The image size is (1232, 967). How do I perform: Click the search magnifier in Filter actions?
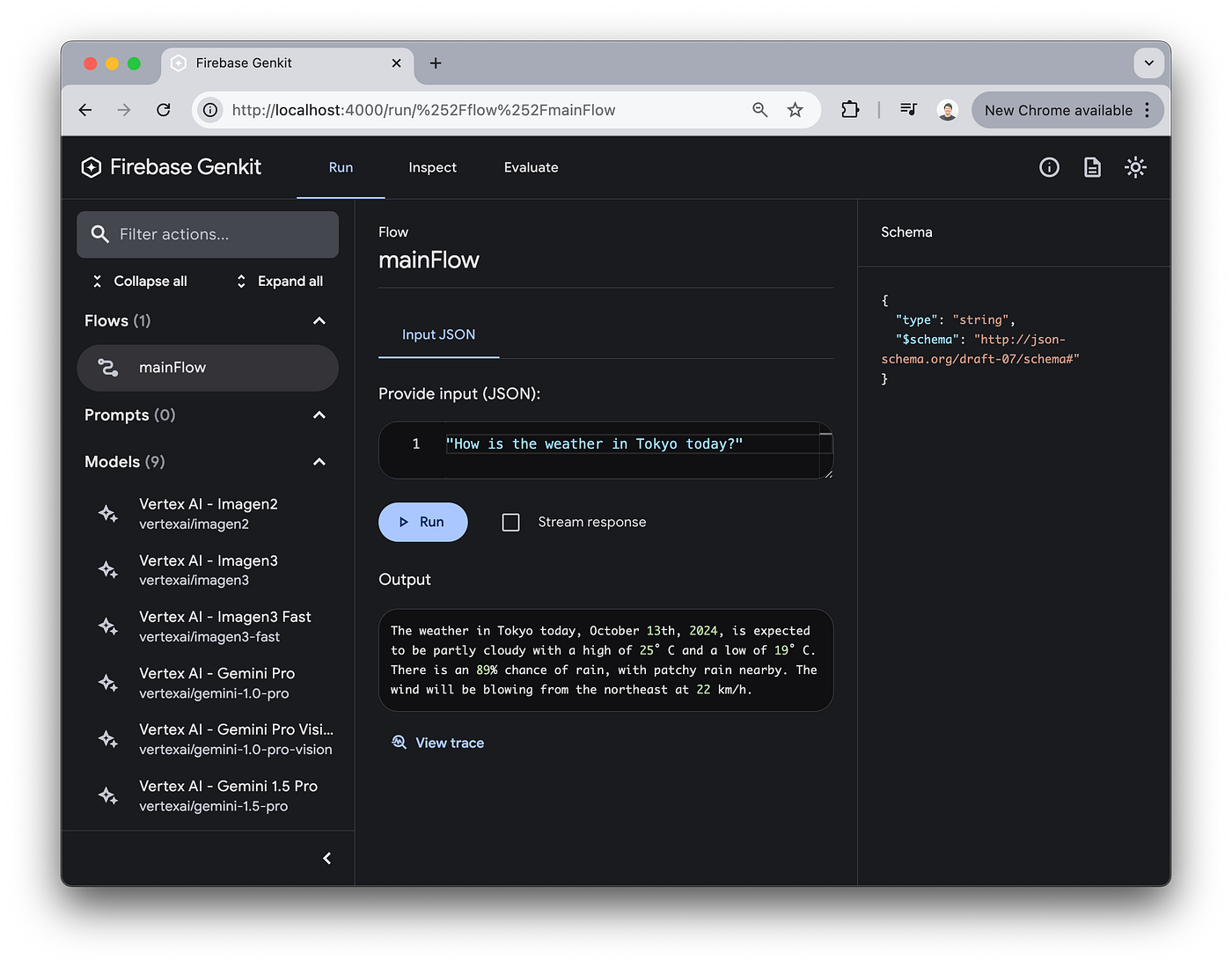click(x=100, y=234)
